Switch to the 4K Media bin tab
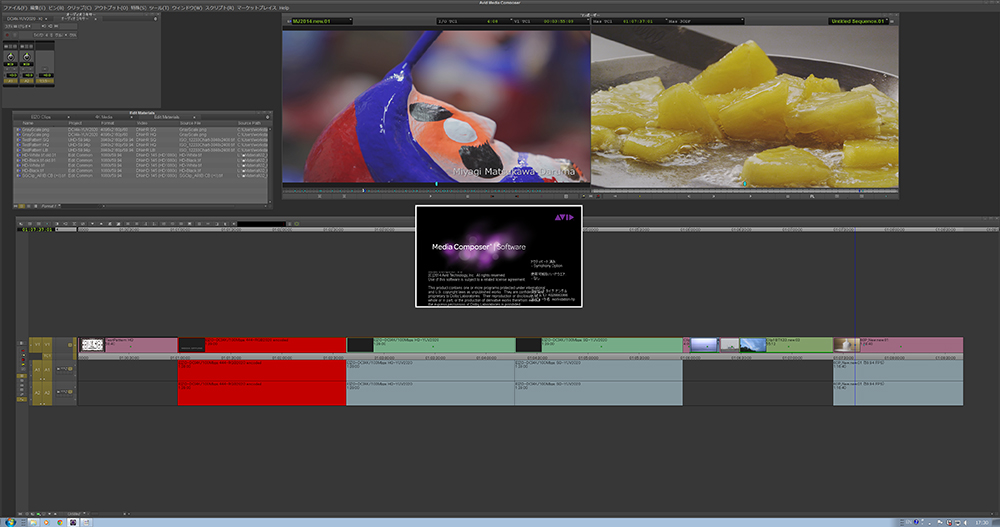This screenshot has width=1000, height=527. coord(103,117)
